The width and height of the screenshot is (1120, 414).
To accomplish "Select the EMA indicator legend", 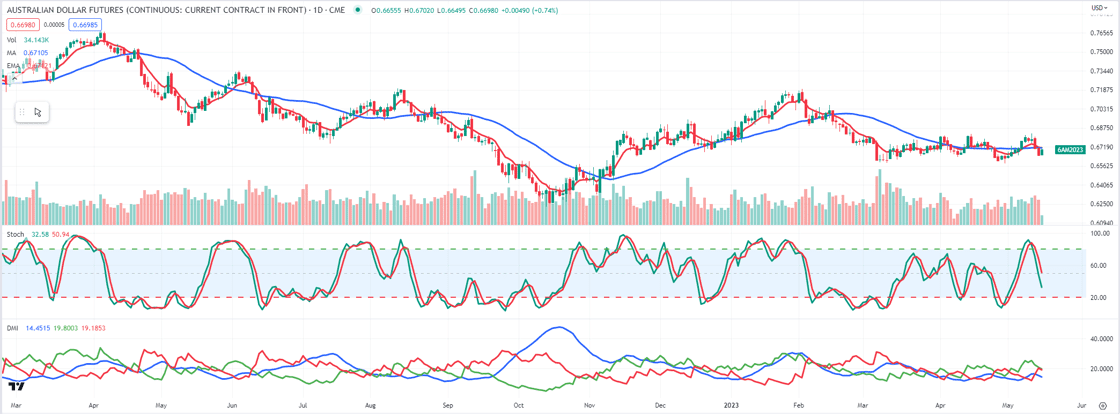I will pyautogui.click(x=11, y=65).
